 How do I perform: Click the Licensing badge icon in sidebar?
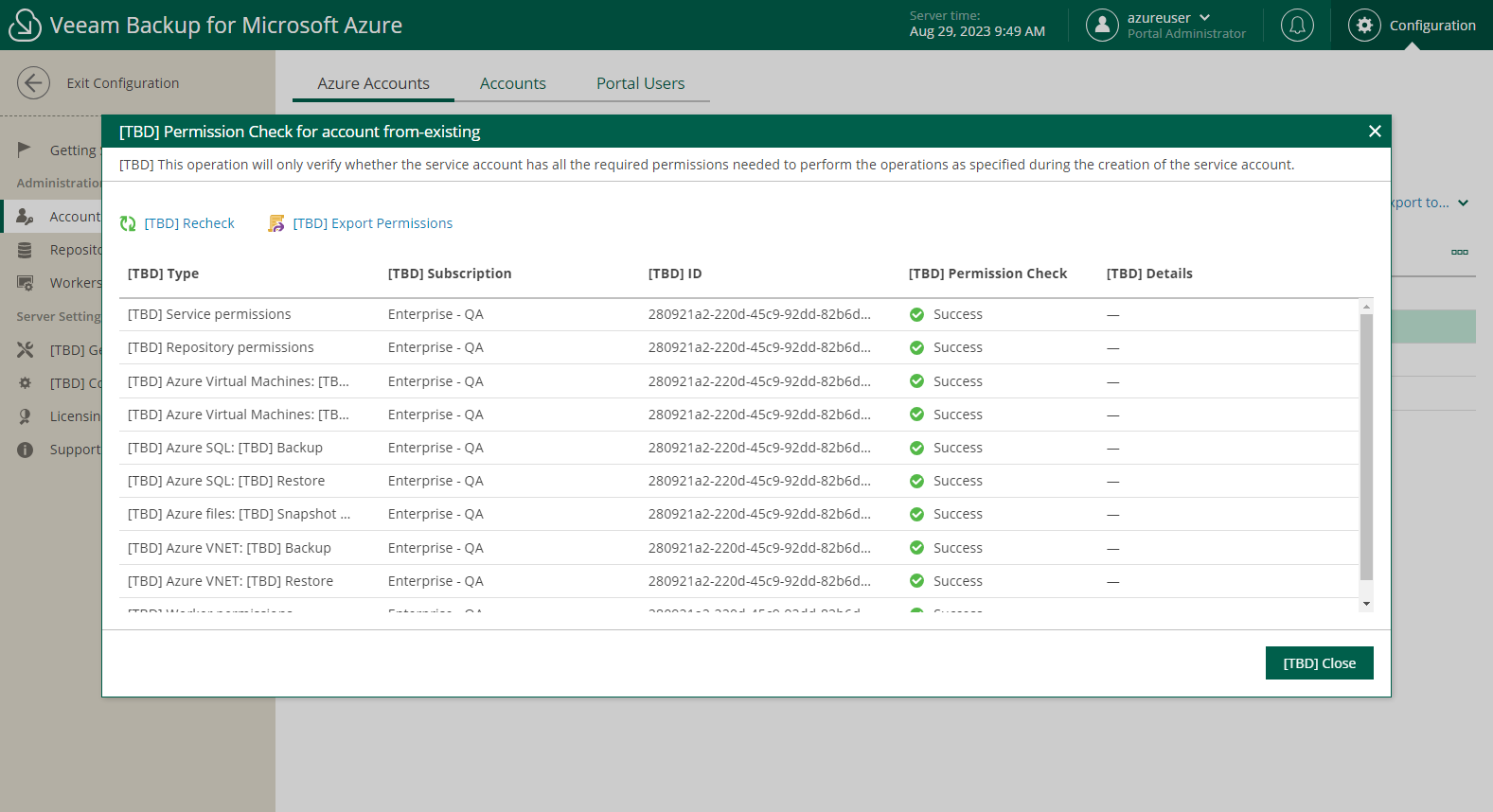(25, 416)
